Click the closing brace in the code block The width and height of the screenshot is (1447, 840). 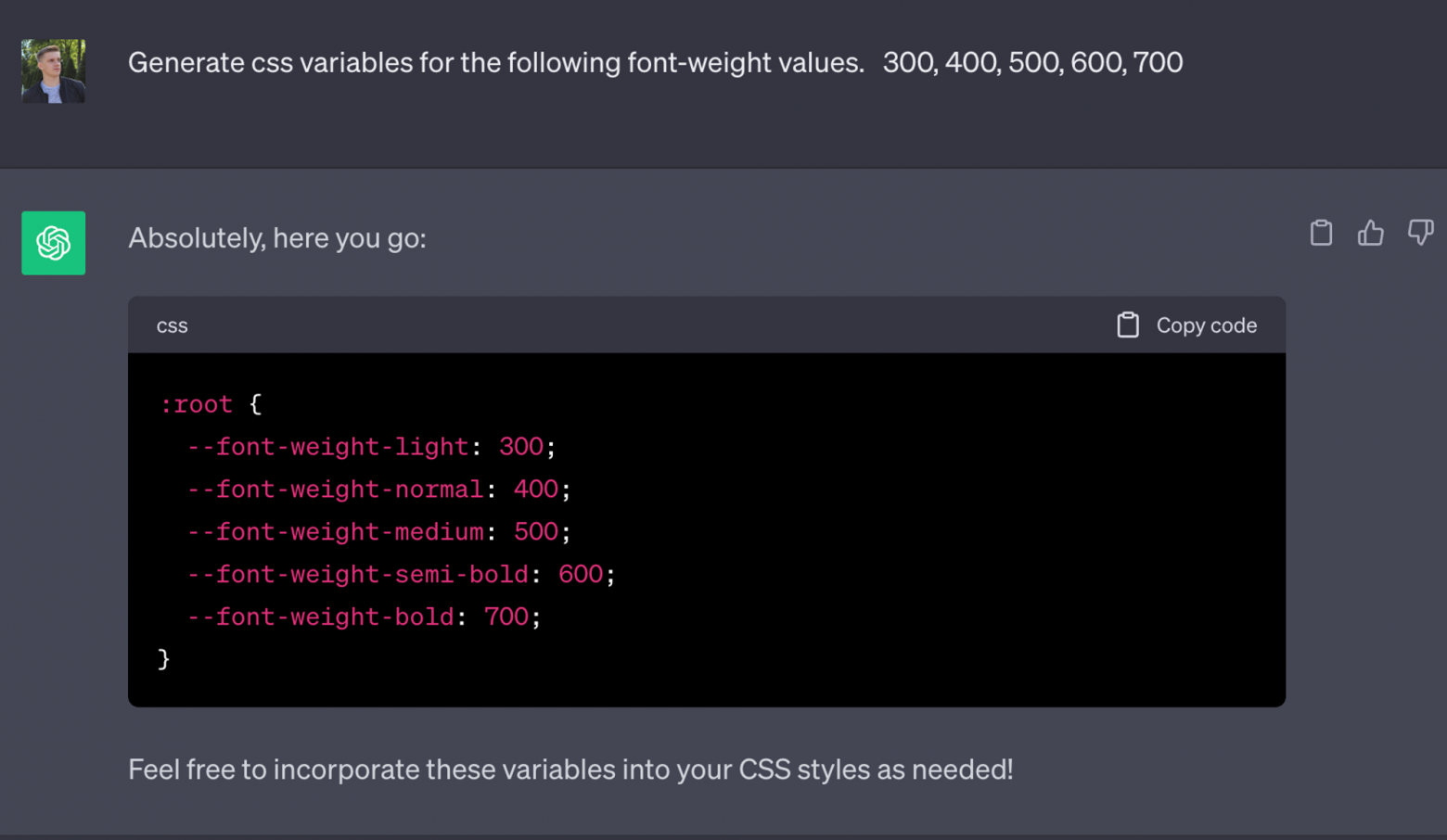pyautogui.click(x=164, y=659)
